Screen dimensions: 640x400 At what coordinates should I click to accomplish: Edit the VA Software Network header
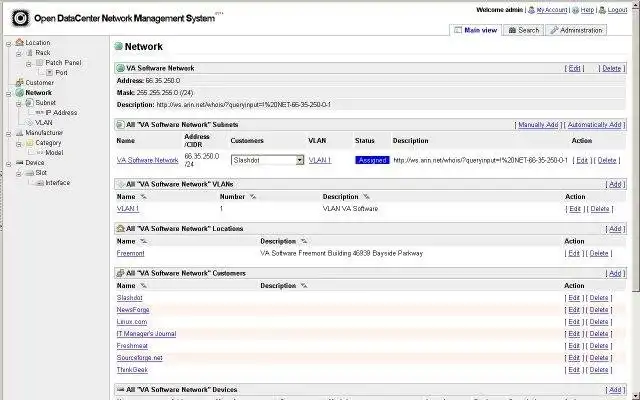[574, 69]
